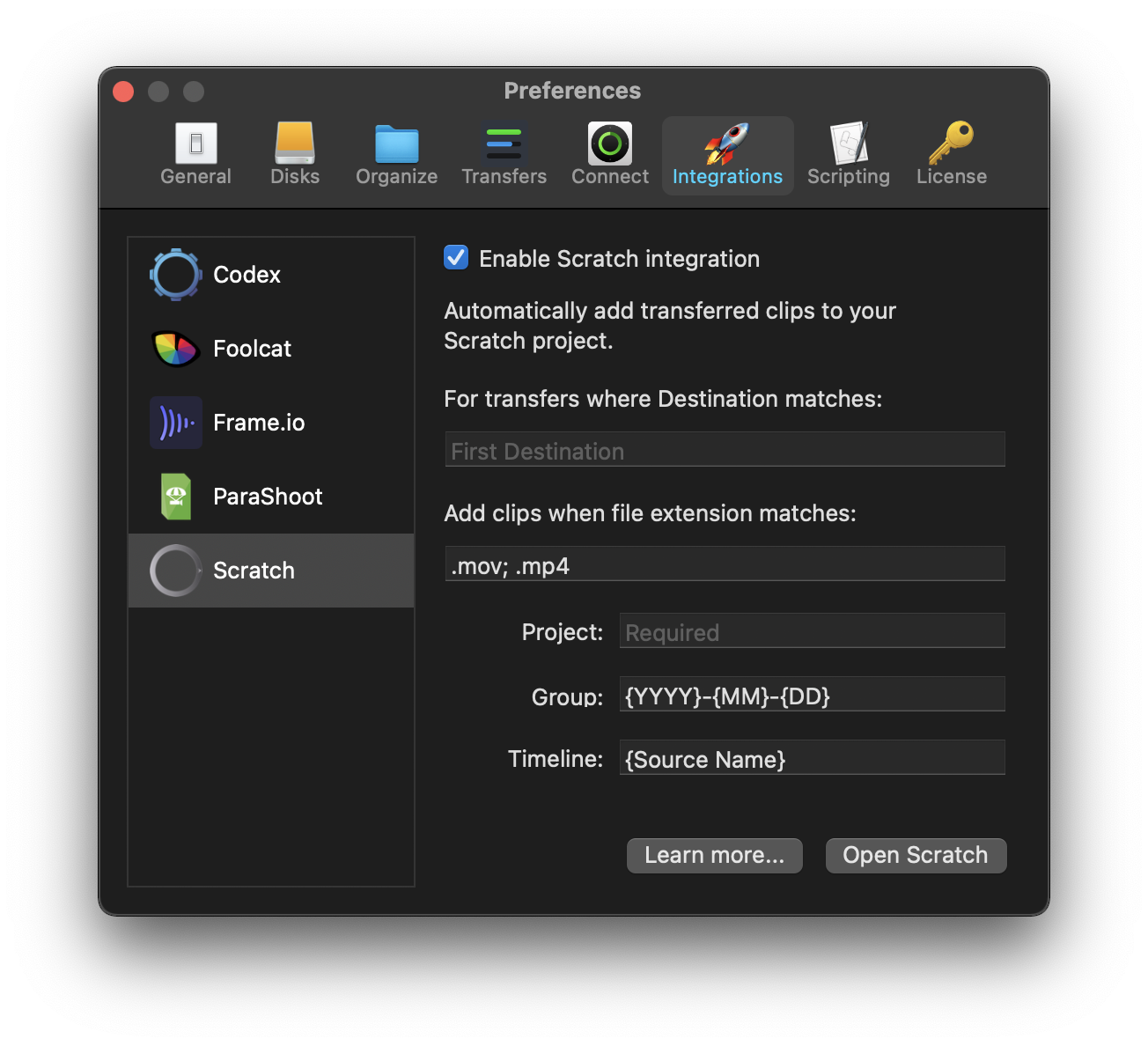This screenshot has width=1148, height=1046.
Task: Open the Connect preferences icon
Action: [x=610, y=144]
